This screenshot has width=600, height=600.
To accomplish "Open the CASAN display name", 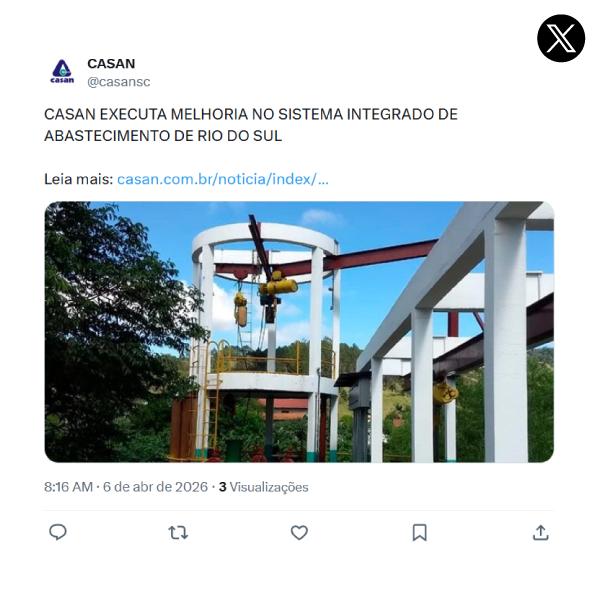I will coord(111,64).
